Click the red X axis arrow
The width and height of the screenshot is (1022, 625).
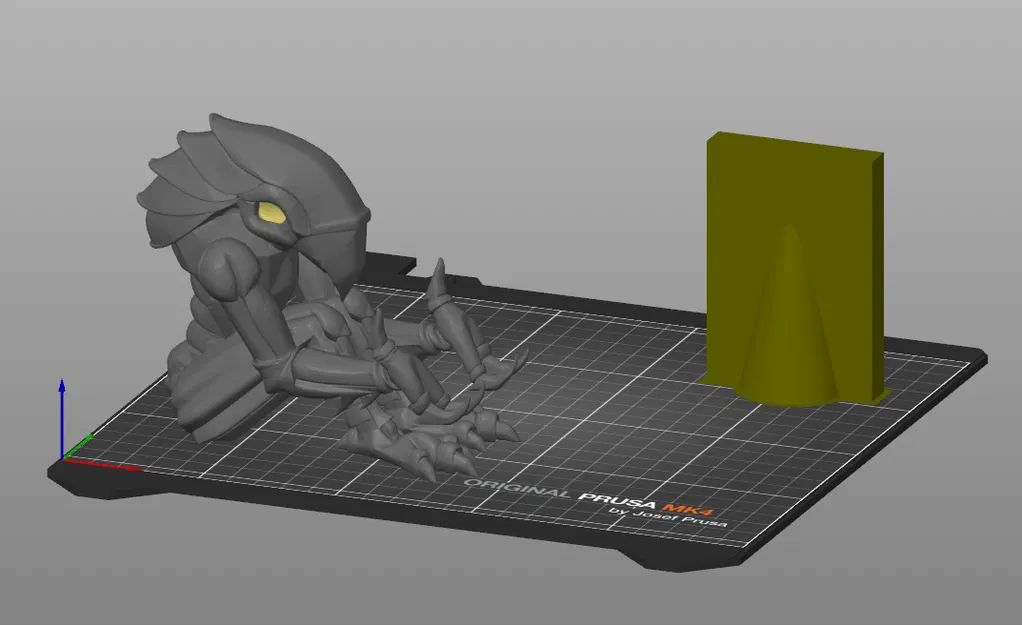point(101,464)
